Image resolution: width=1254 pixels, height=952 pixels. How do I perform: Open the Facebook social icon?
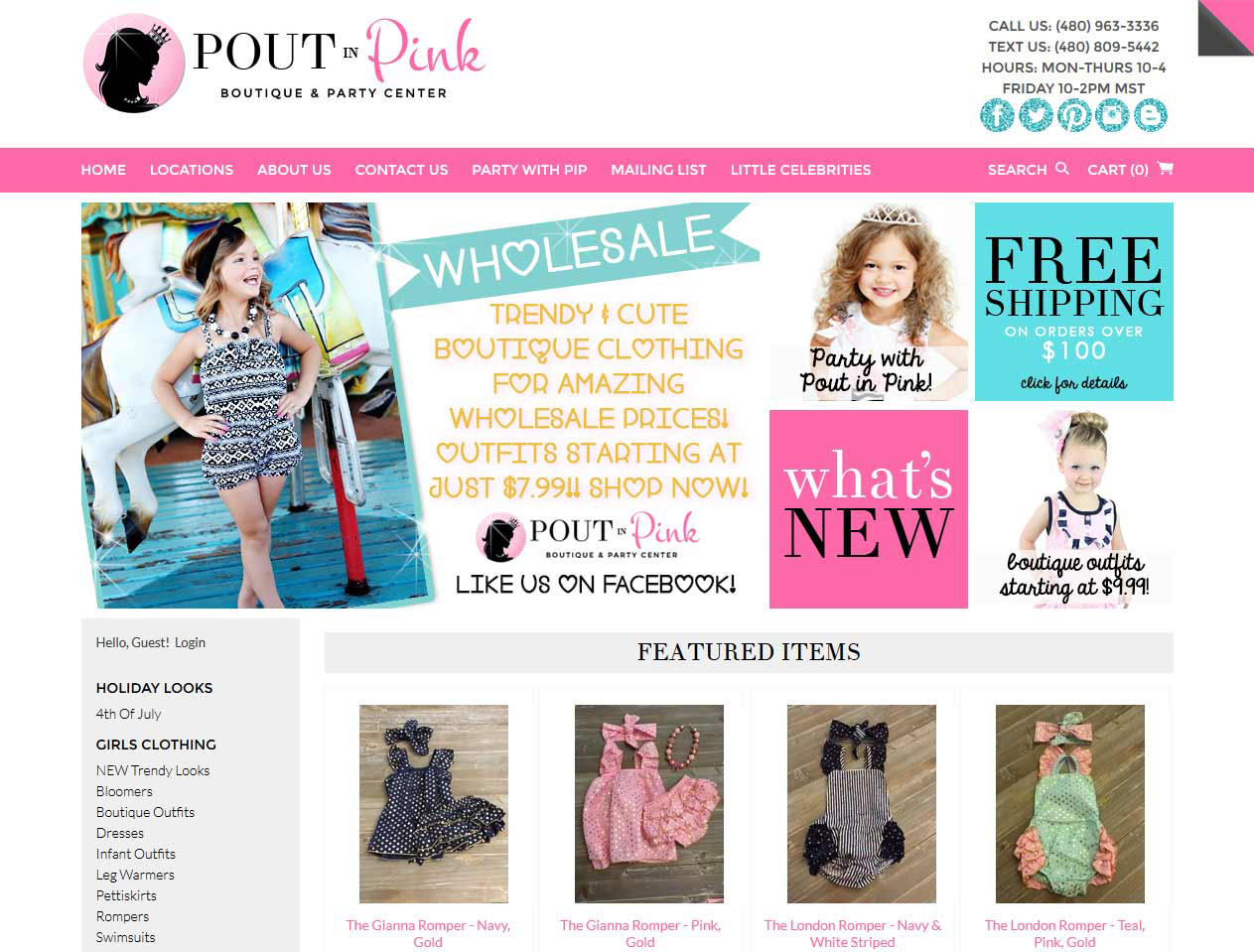pos(997,115)
